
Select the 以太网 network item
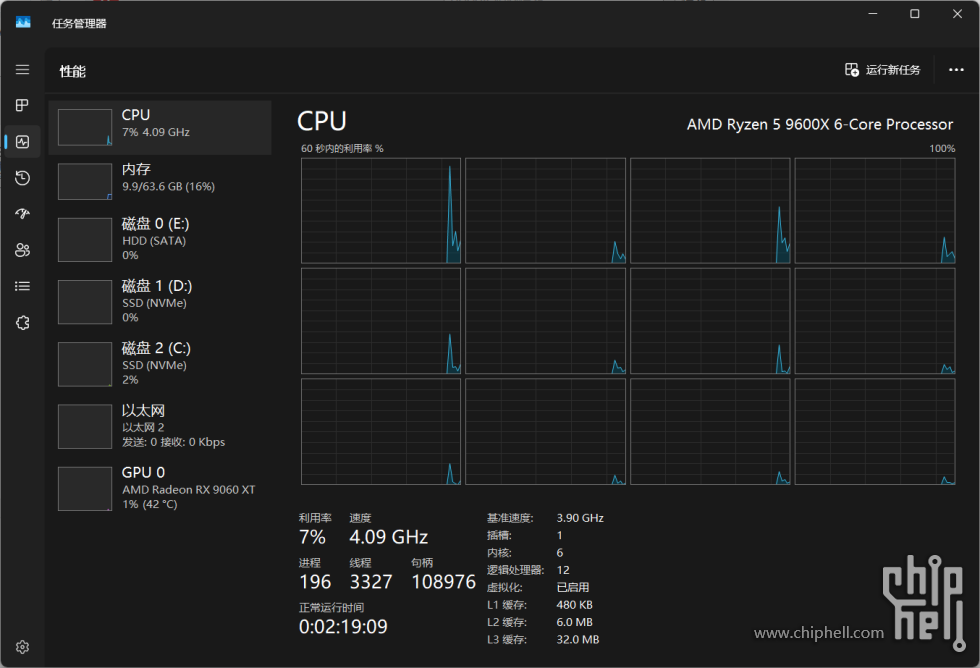tap(160, 426)
